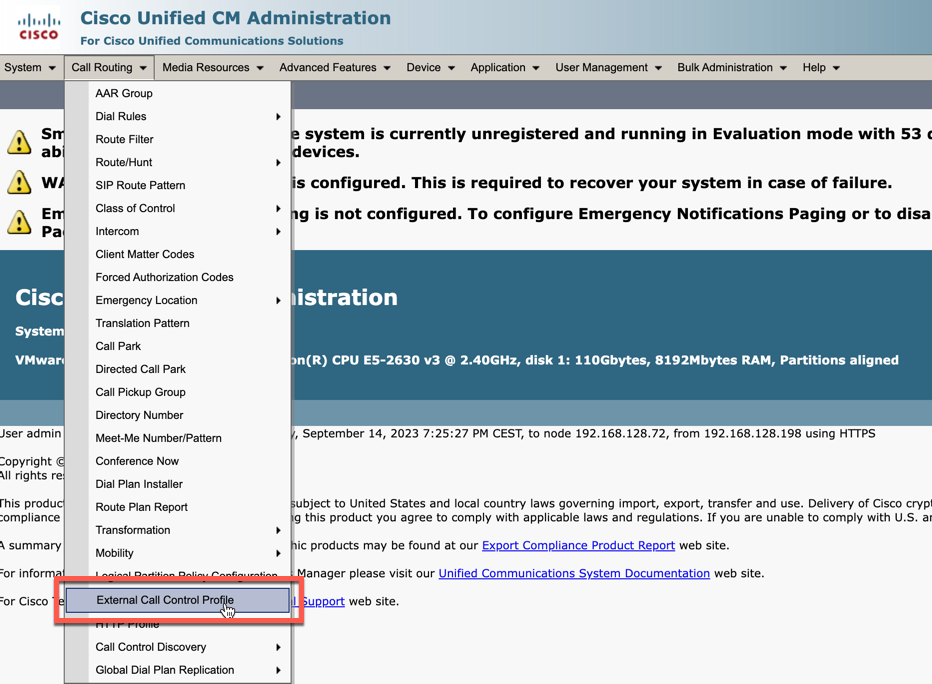932x684 pixels.
Task: Select Directory Number menu entry
Action: point(139,416)
